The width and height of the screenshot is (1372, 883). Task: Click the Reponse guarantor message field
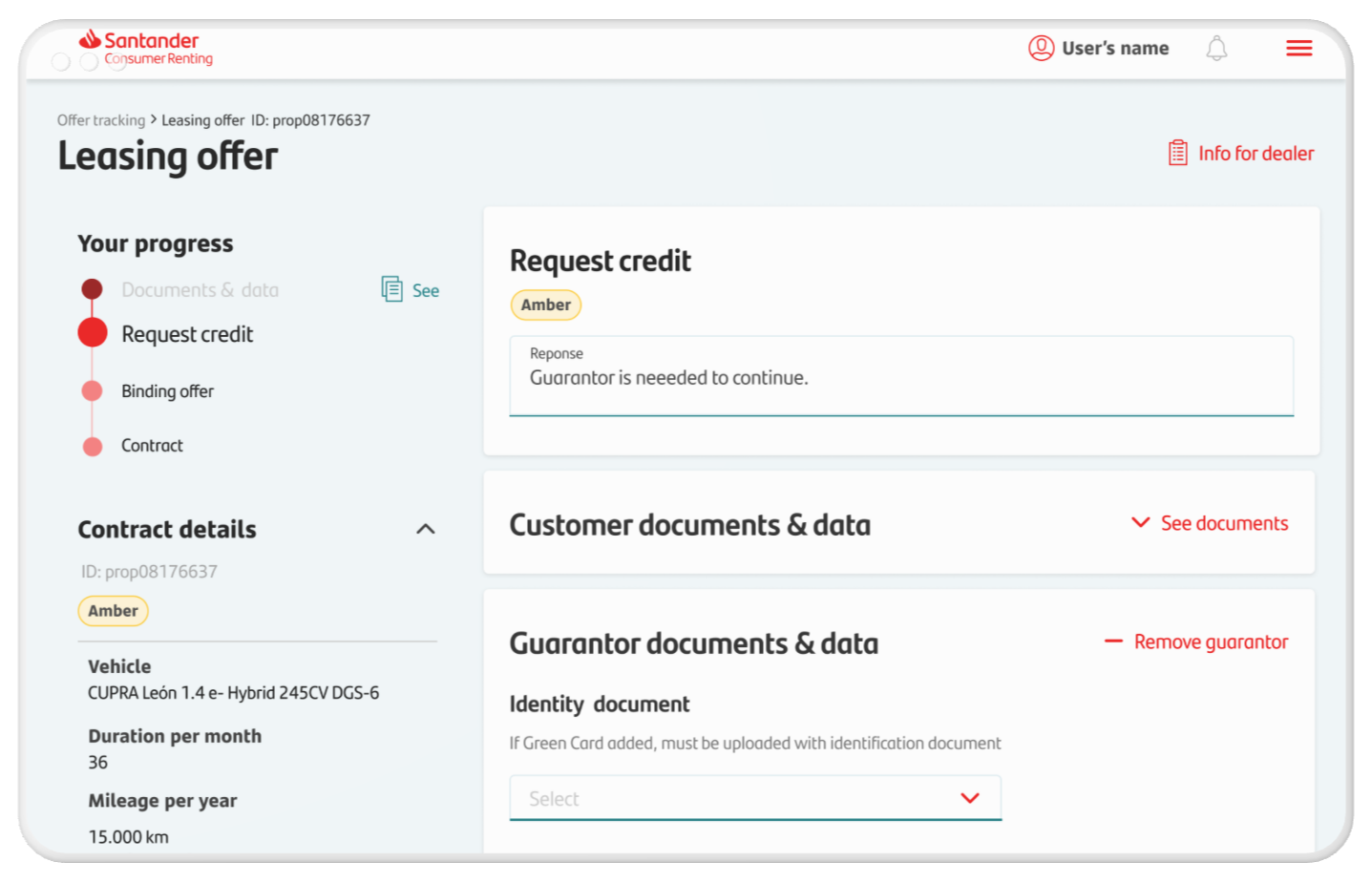coord(901,376)
